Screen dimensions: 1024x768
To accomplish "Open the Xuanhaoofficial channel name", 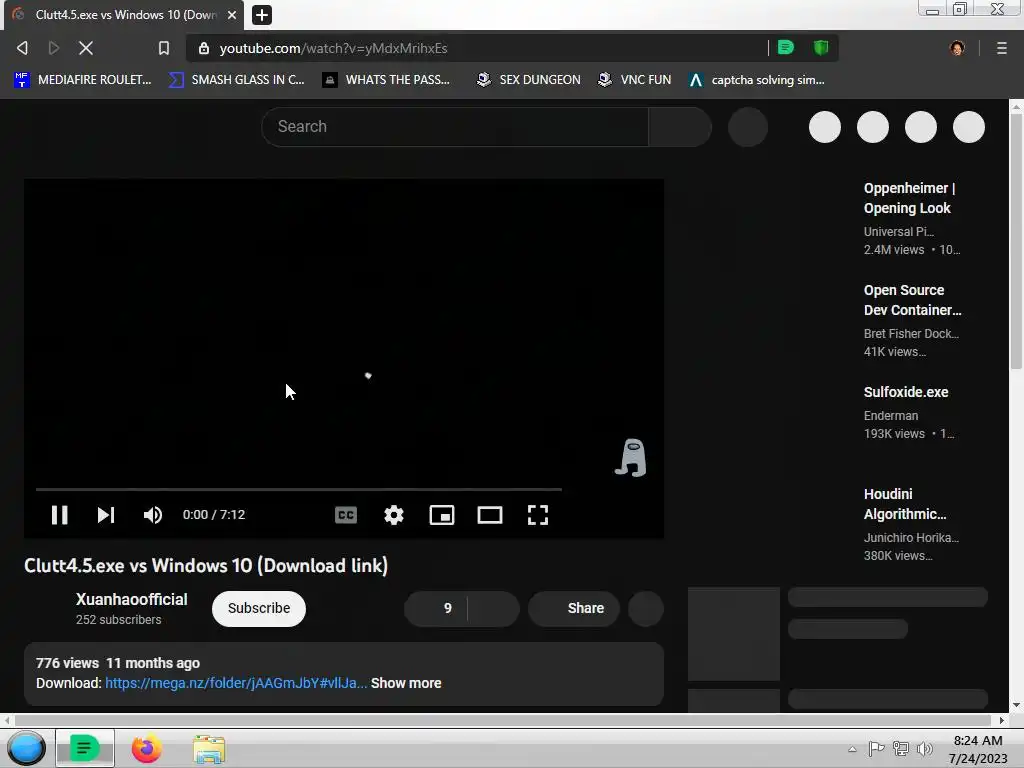I will click(131, 600).
